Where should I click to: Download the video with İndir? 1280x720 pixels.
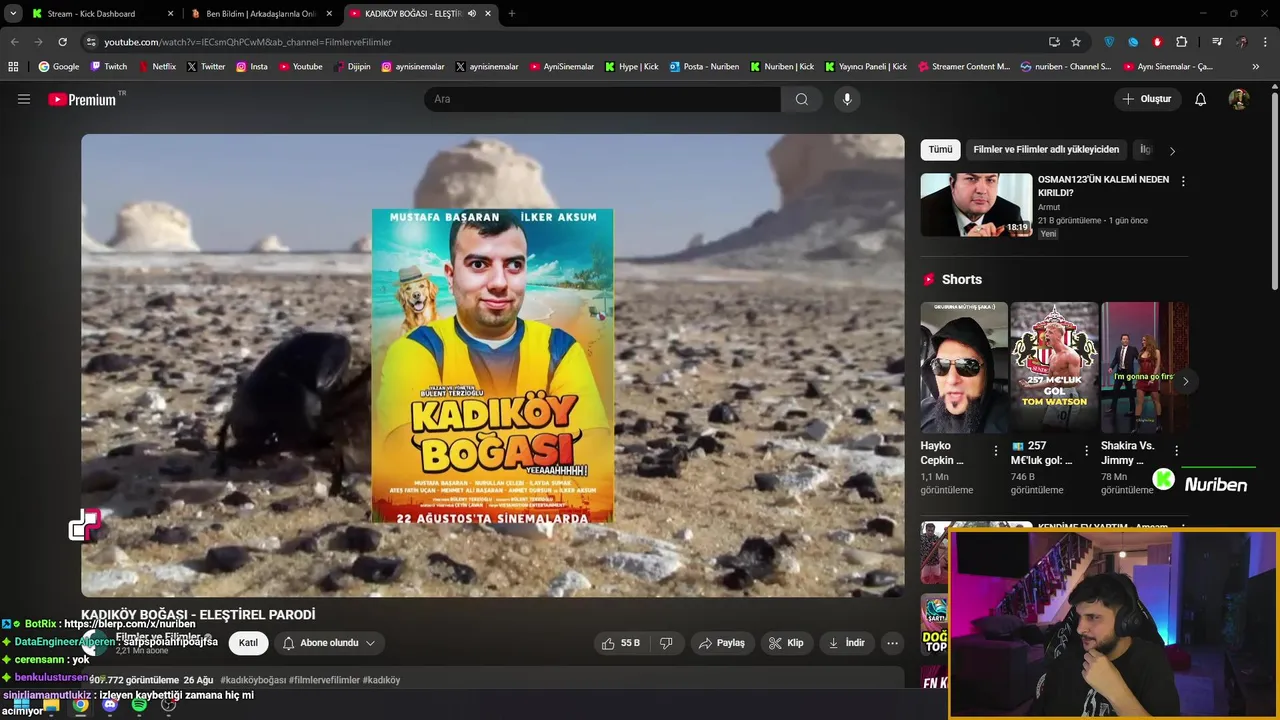coord(846,643)
